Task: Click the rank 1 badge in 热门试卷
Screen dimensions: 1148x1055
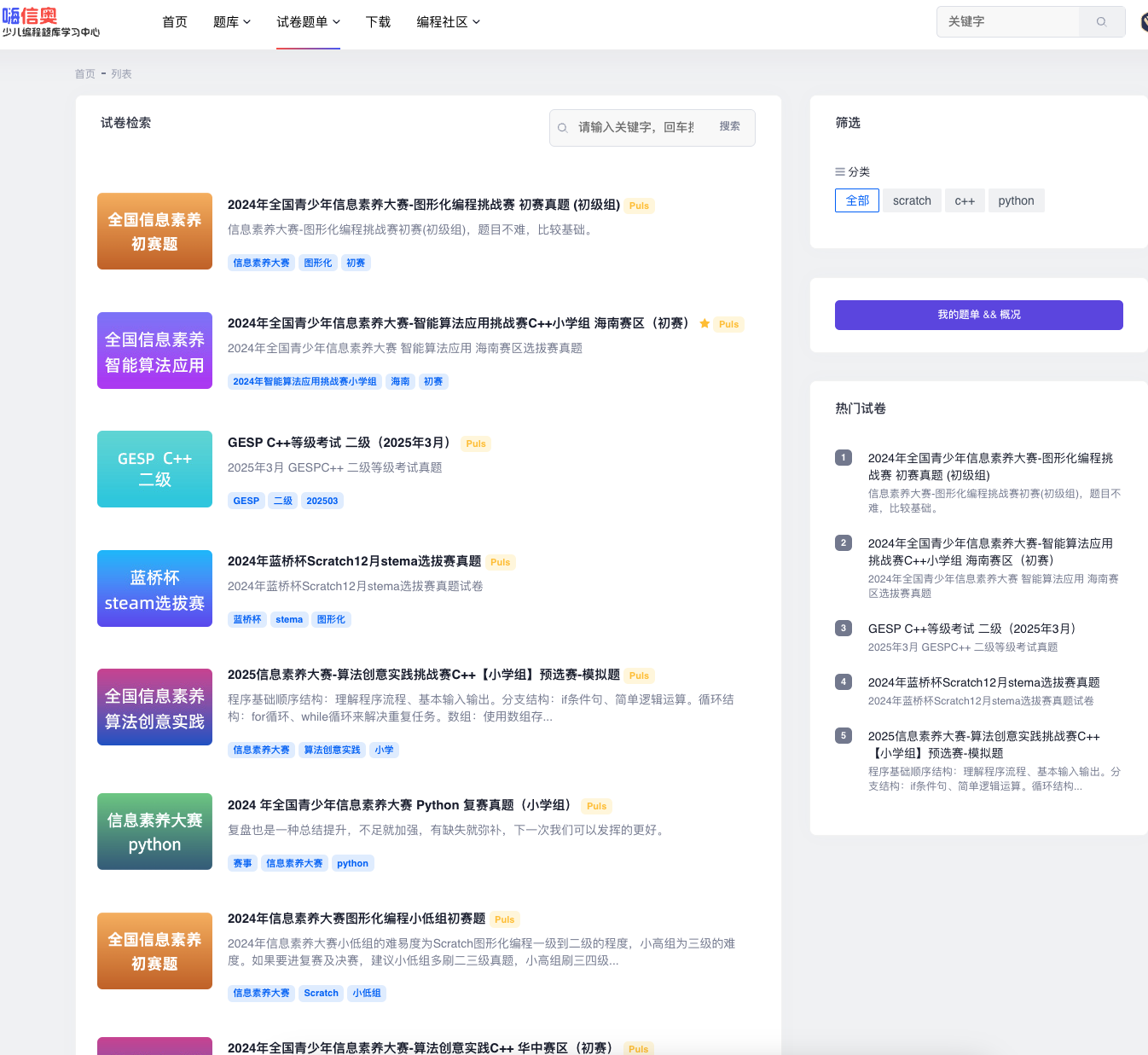Action: click(x=844, y=458)
